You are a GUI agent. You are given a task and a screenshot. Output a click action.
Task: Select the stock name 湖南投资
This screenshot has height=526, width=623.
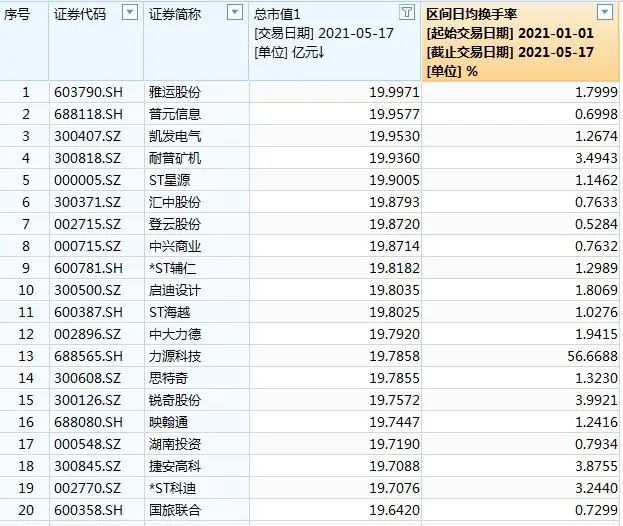coord(175,444)
